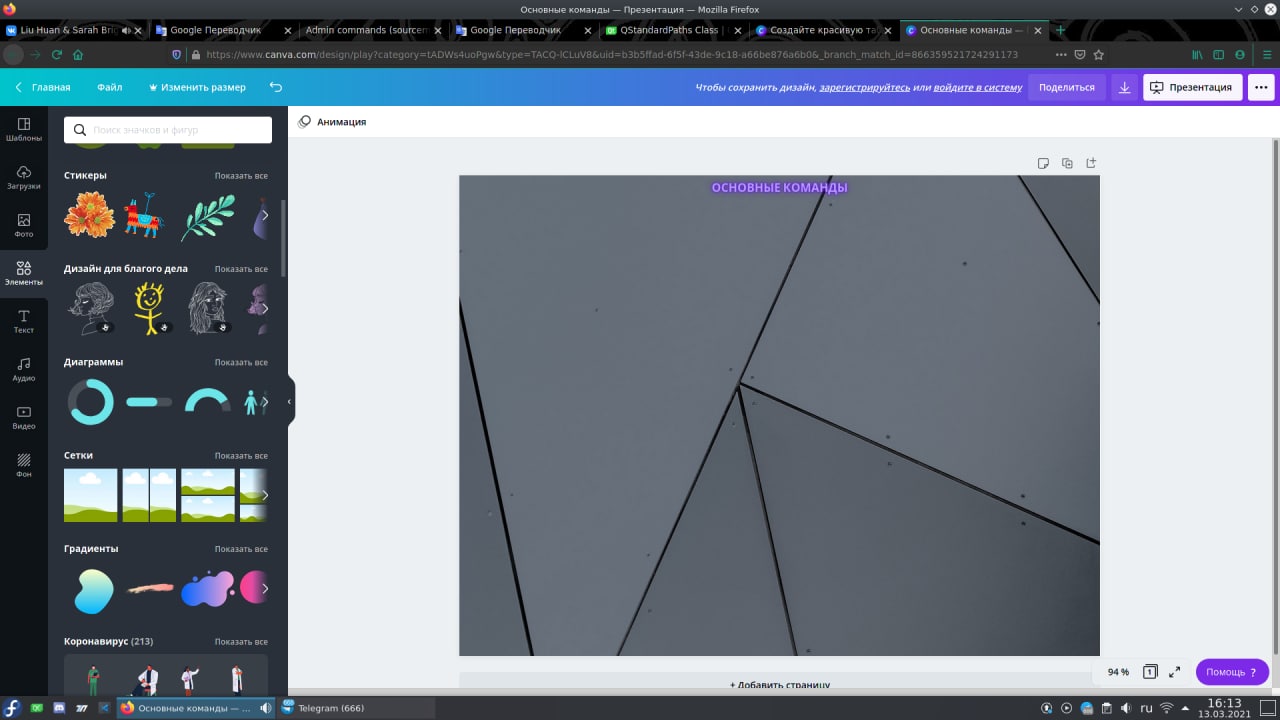1280x720 pixels.
Task: Open Изменить размер resize option
Action: click(x=196, y=87)
